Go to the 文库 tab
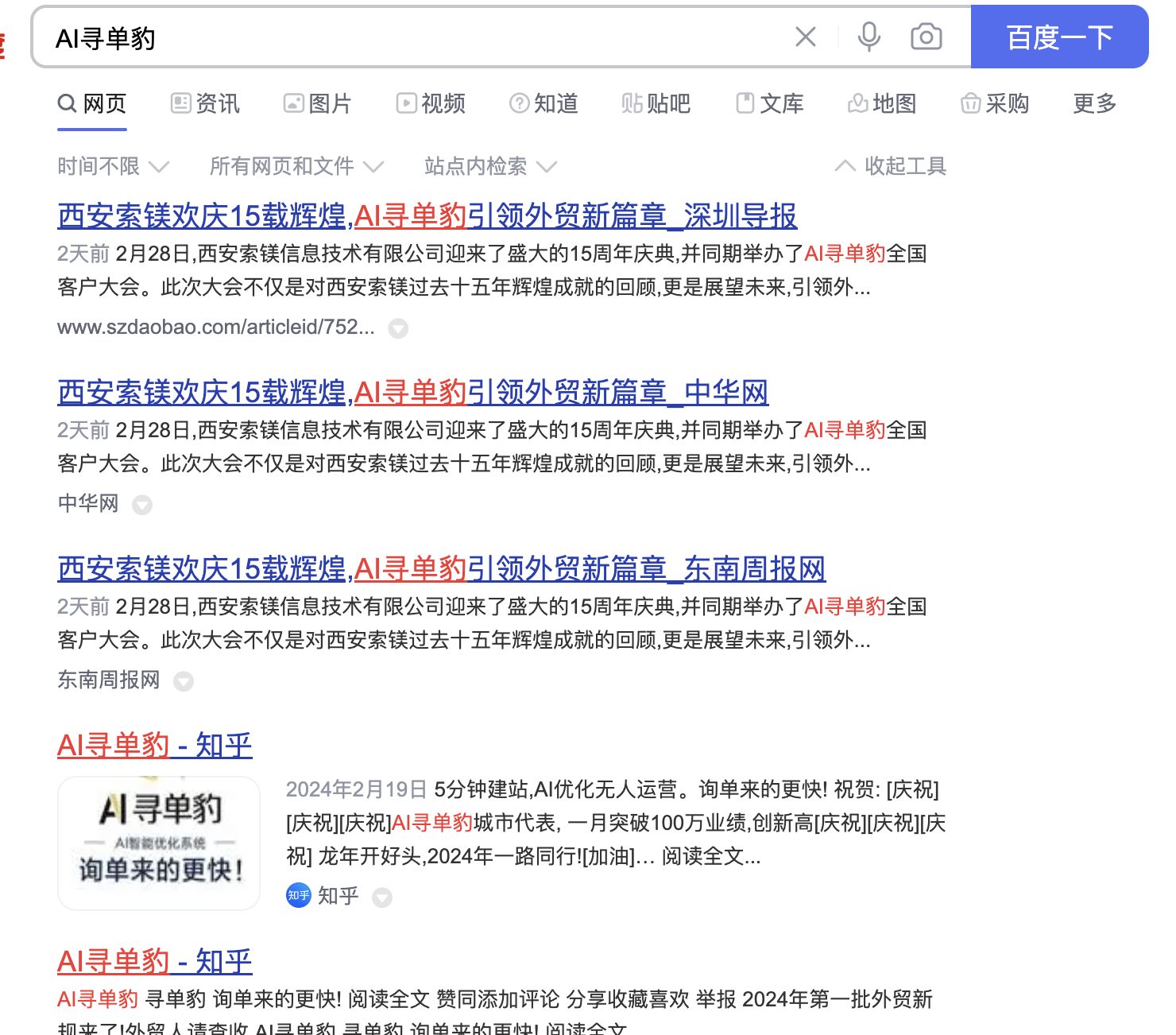The image size is (1176, 1035). coord(769,103)
